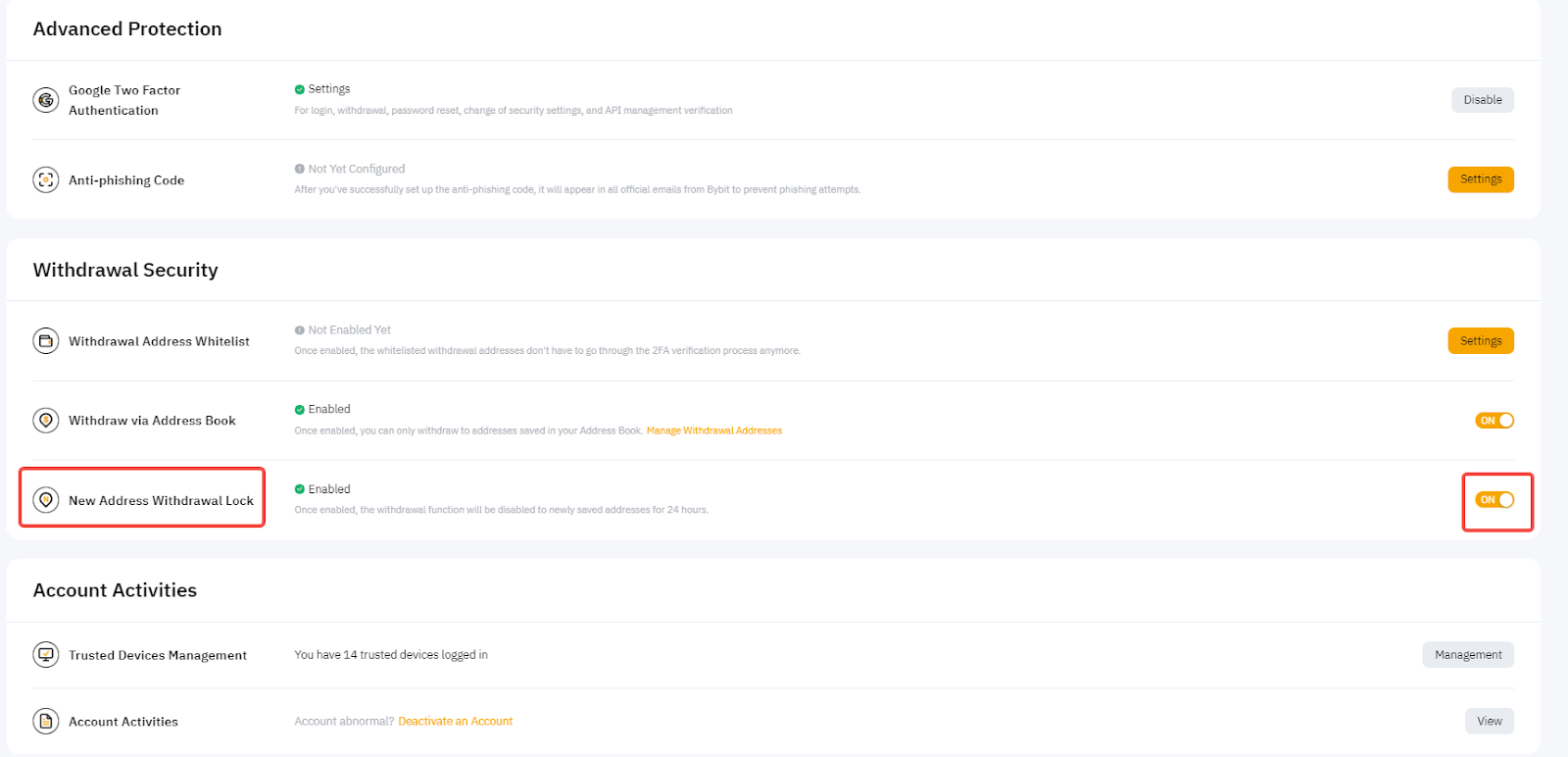Click Deactivate an Account link
1568x757 pixels.
click(x=455, y=722)
